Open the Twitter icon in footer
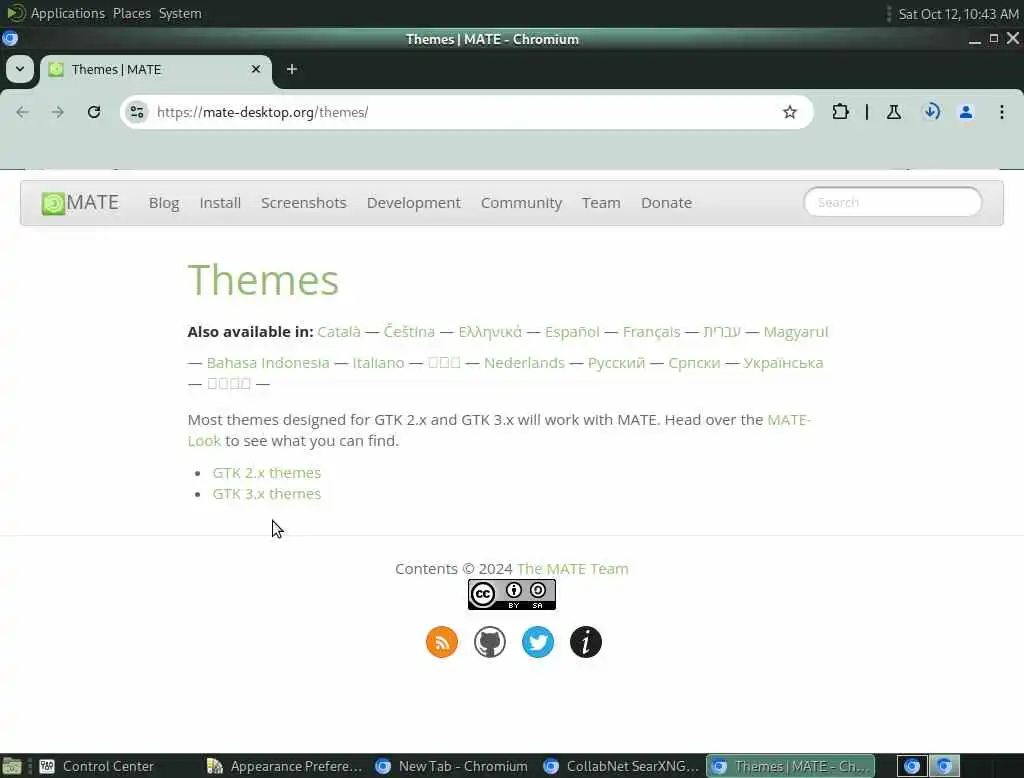Viewport: 1024px width, 778px height. pyautogui.click(x=538, y=642)
